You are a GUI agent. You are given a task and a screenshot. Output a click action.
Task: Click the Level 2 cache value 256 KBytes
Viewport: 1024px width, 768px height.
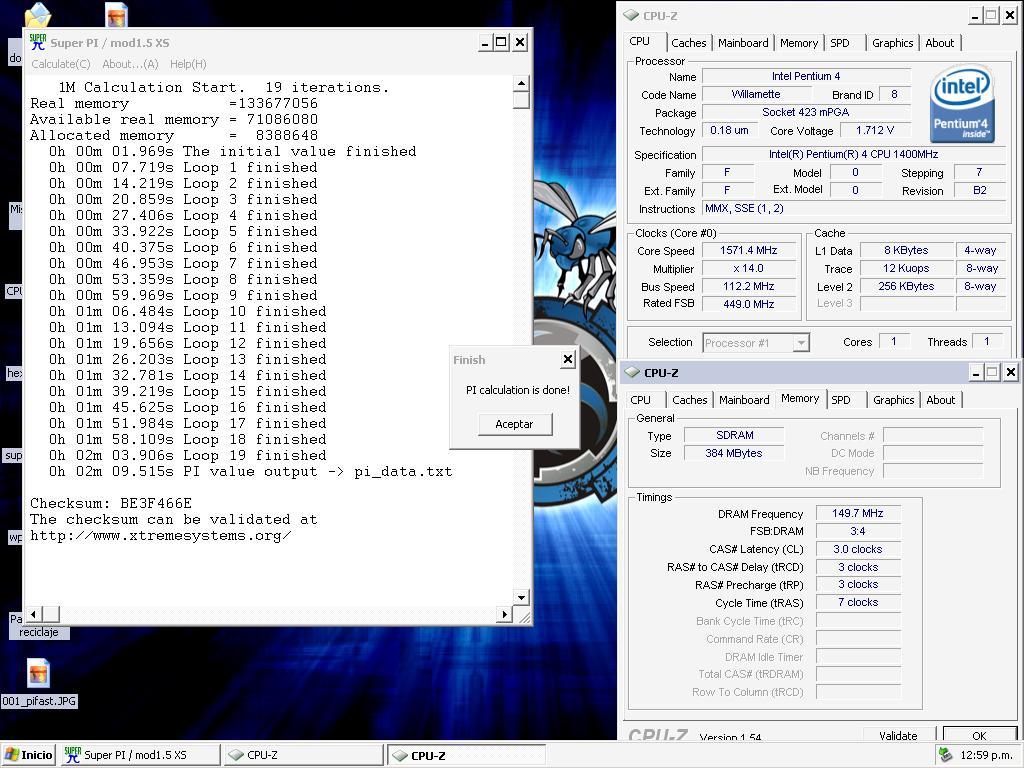click(906, 286)
